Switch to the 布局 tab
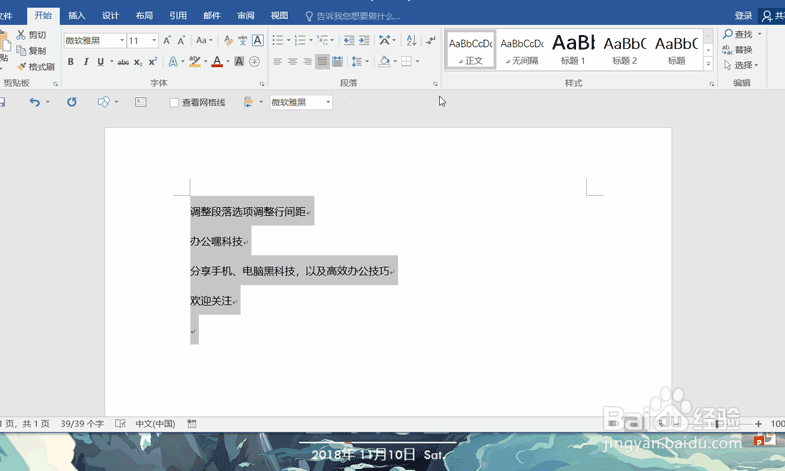 tap(144, 16)
